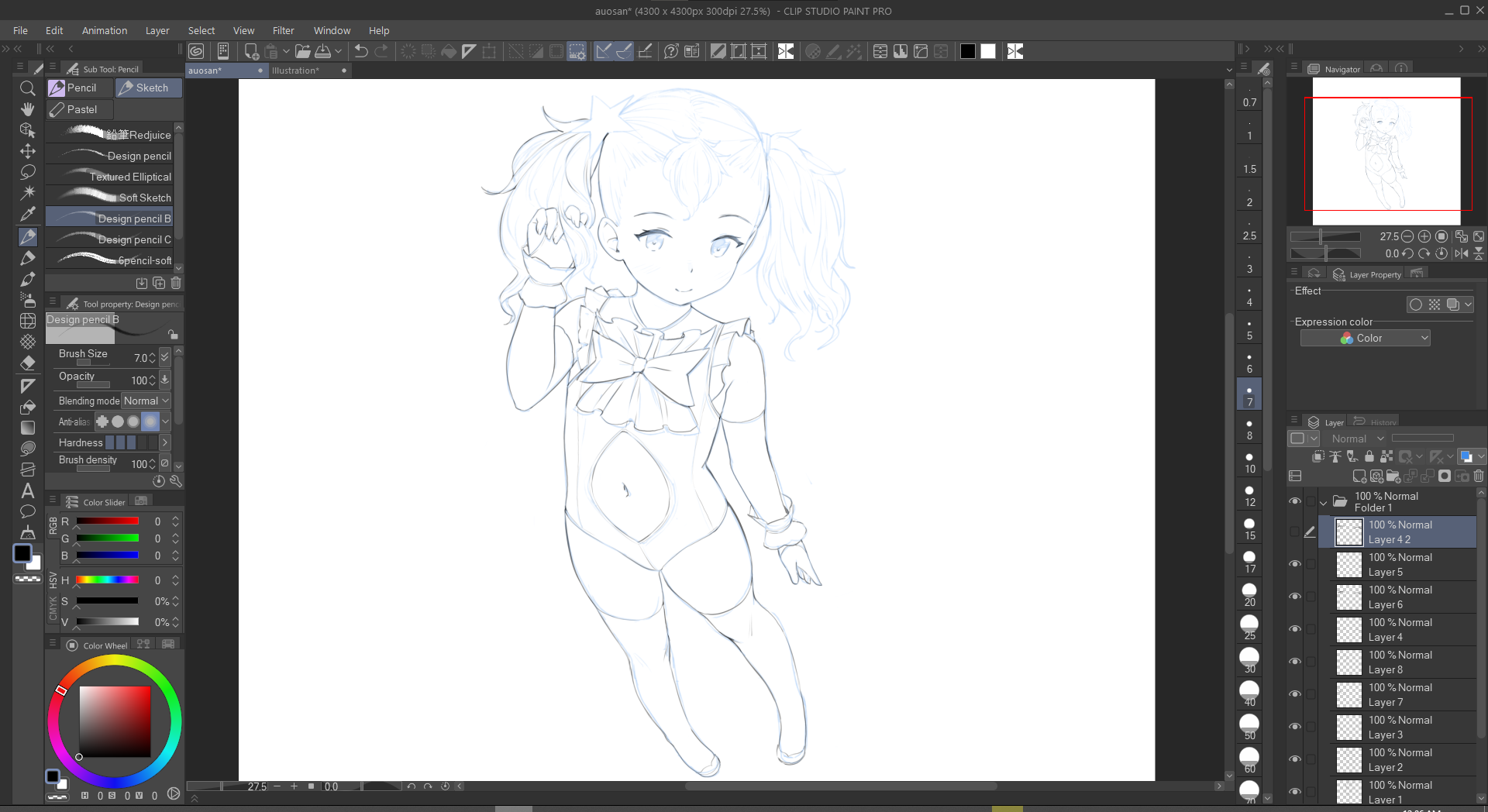Select the Fill bucket tool
The width and height of the screenshot is (1488, 812).
click(x=27, y=406)
